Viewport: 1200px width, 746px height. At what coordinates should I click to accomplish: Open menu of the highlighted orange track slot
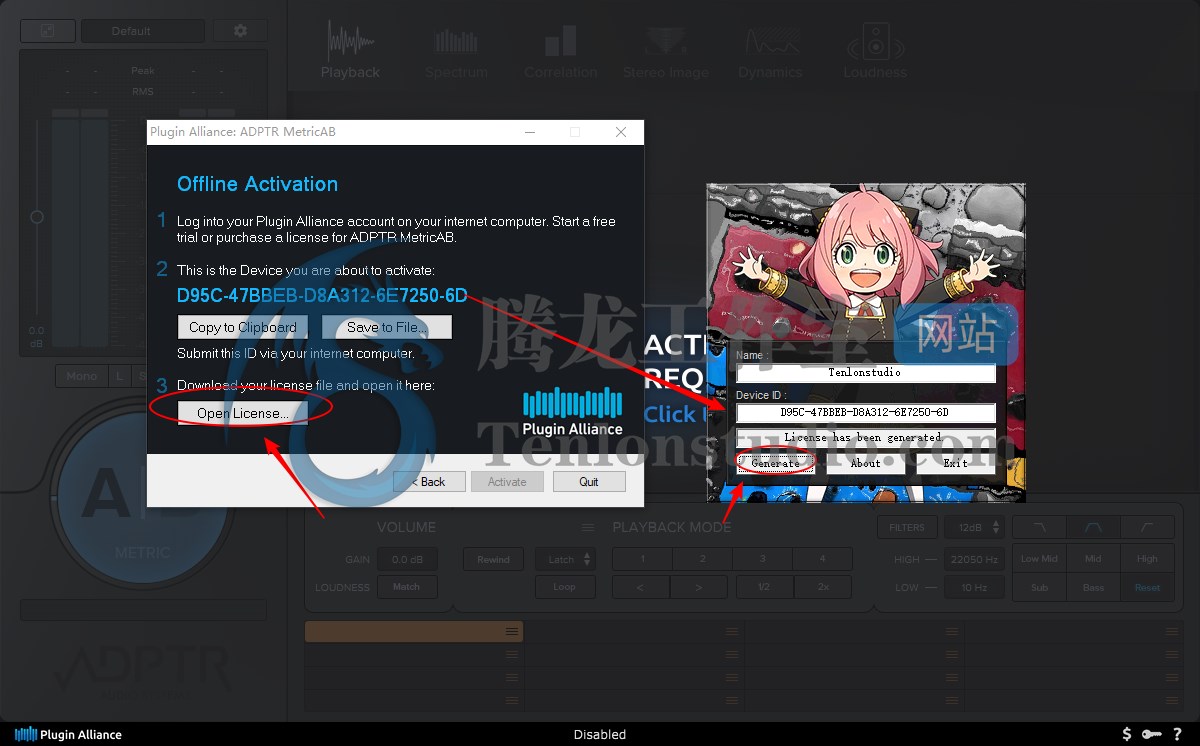point(512,631)
